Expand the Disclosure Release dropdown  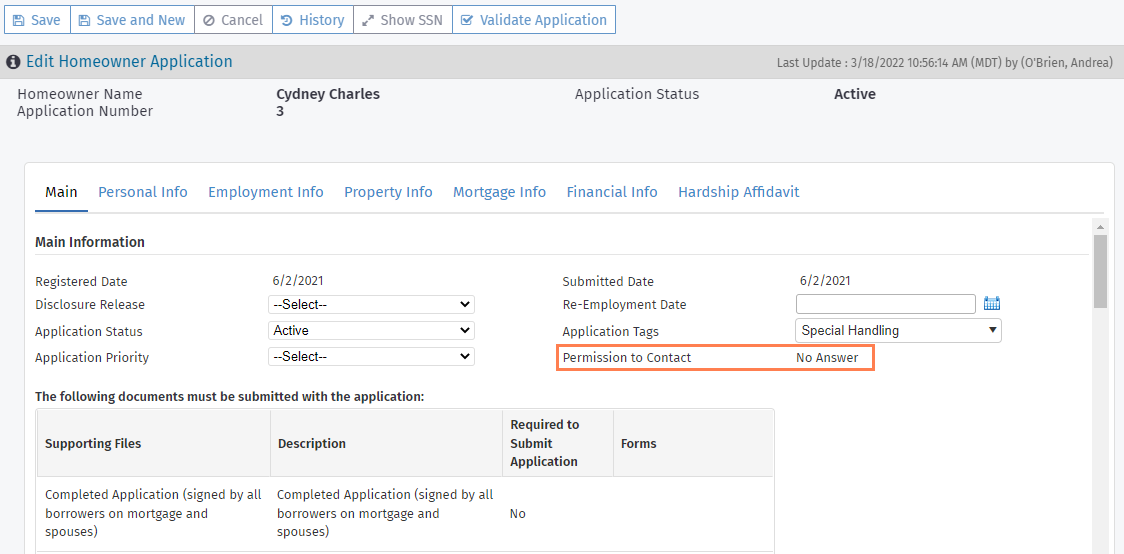371,304
